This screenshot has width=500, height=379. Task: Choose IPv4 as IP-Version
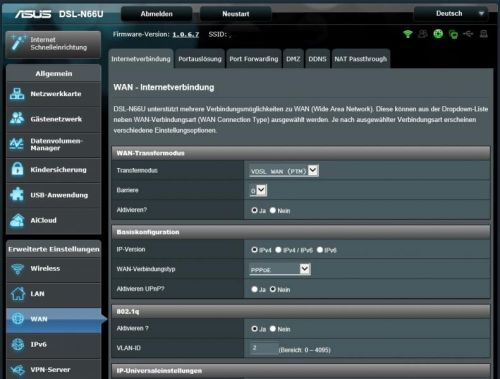coord(254,250)
